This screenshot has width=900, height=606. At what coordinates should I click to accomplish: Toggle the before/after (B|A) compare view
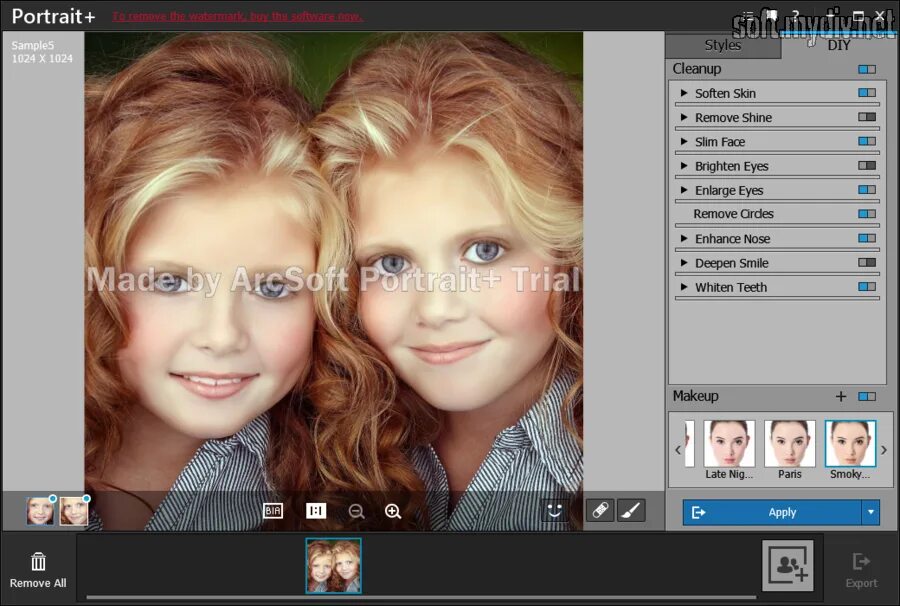(273, 511)
